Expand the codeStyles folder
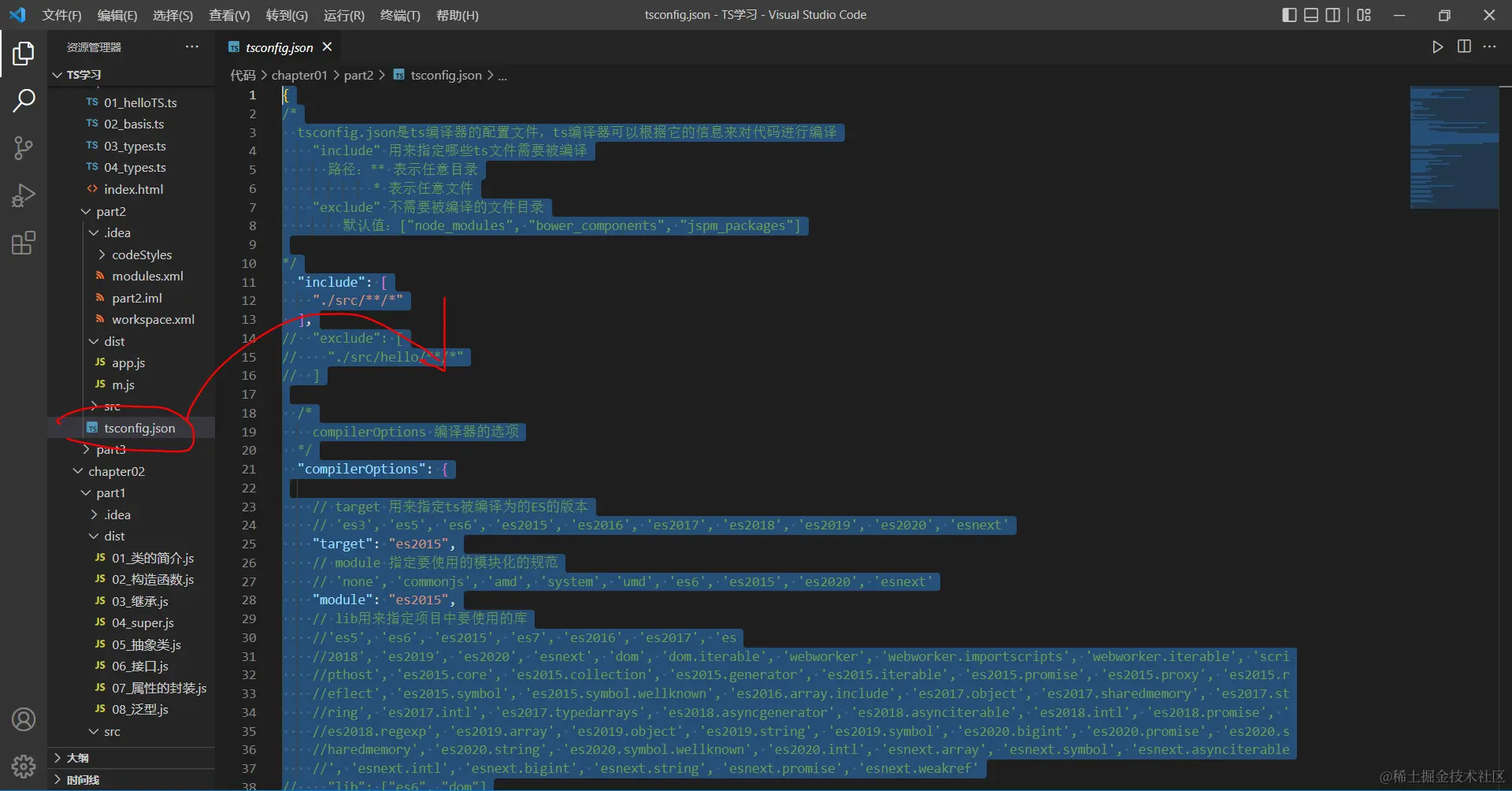1512x791 pixels. pos(142,254)
